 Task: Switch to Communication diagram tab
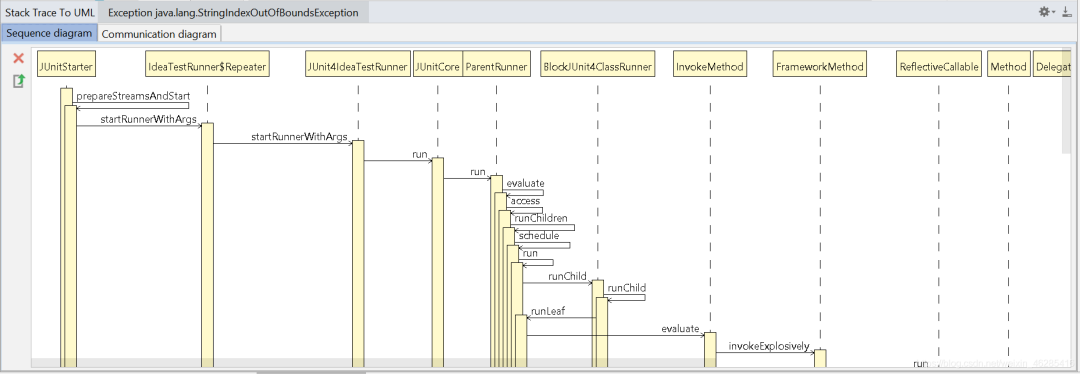pyautogui.click(x=160, y=34)
